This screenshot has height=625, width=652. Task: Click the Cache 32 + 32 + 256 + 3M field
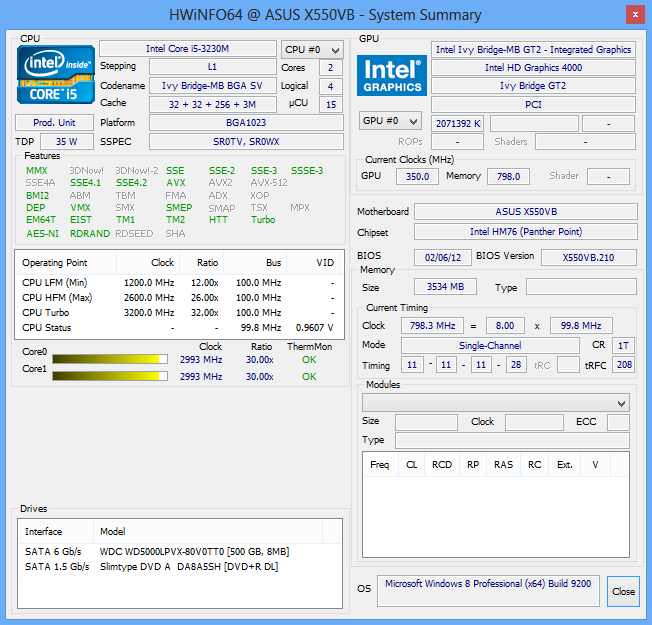click(x=212, y=104)
